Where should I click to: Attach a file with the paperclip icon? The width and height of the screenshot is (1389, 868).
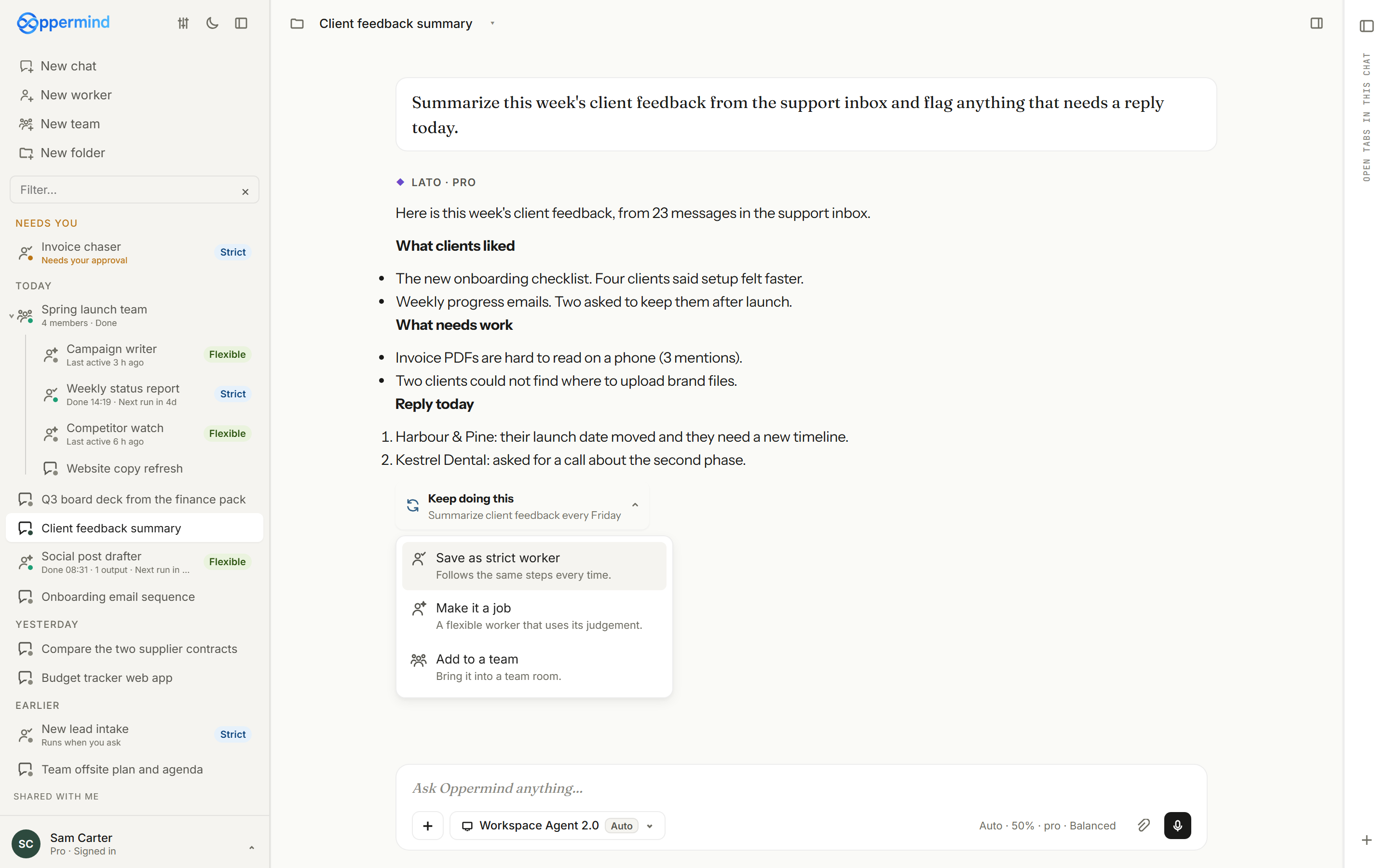[x=1144, y=826]
